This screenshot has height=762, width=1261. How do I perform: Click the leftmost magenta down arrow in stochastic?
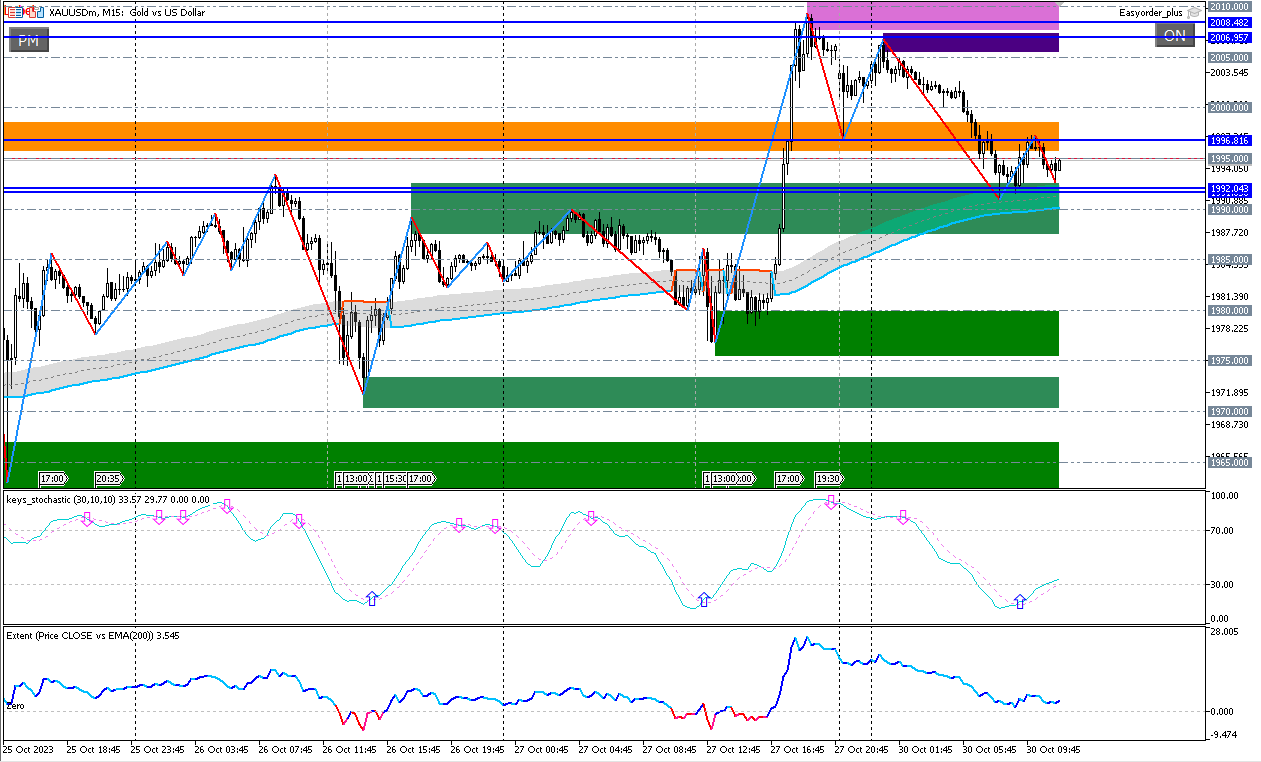[x=87, y=518]
